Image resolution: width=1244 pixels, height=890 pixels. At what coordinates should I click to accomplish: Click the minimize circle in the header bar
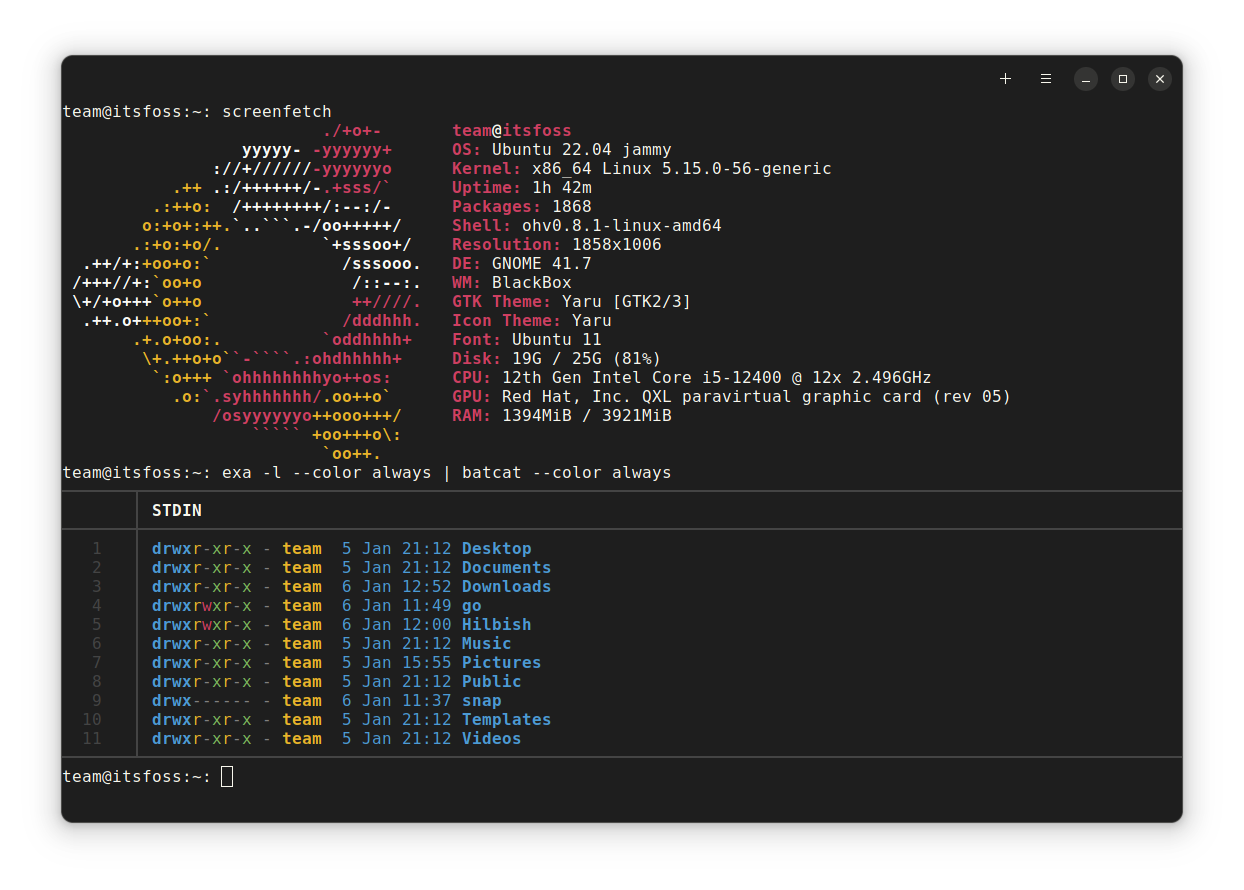[x=1085, y=78]
